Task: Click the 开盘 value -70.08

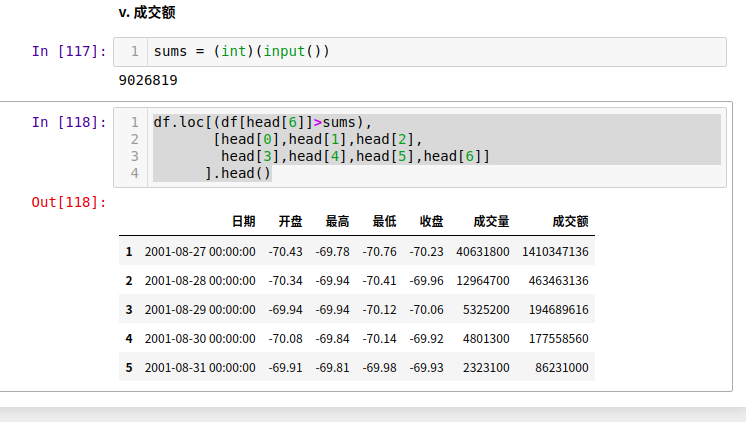Action: pyautogui.click(x=285, y=339)
